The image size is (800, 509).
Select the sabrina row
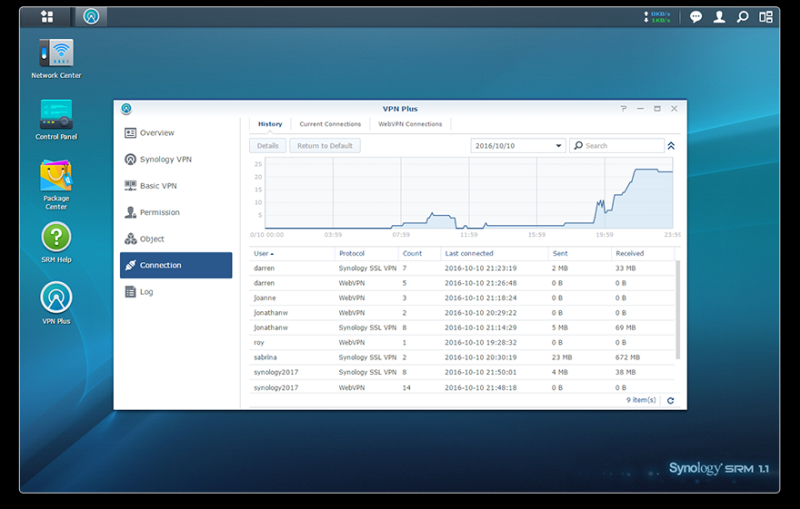click(462, 358)
